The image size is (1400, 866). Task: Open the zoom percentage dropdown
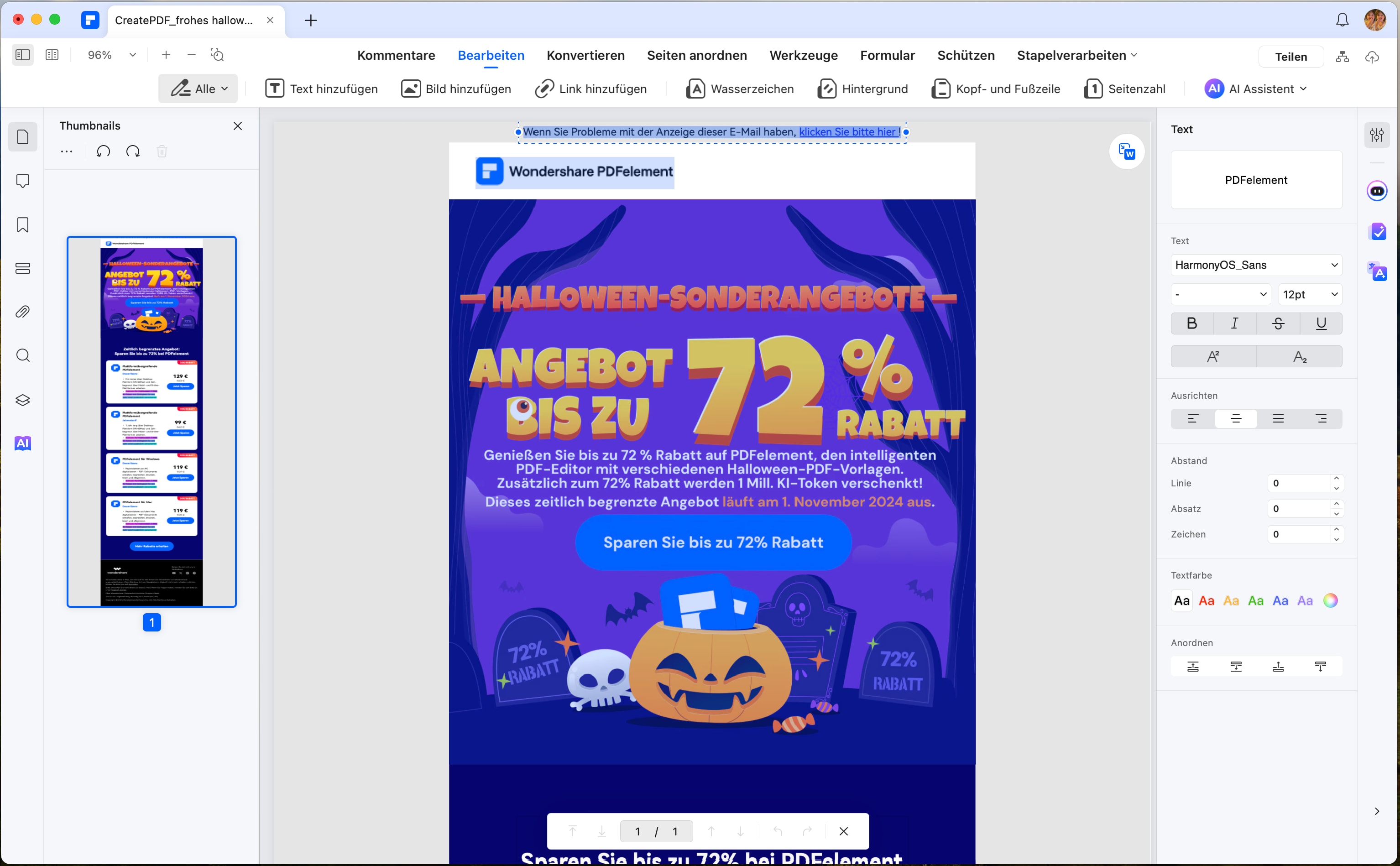click(133, 55)
